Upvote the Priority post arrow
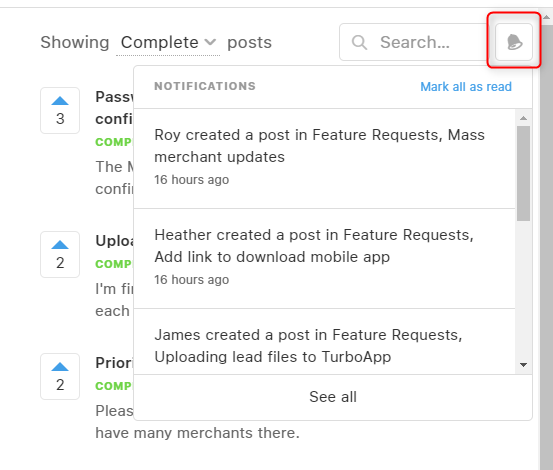This screenshot has height=470, width=553. tap(60, 367)
